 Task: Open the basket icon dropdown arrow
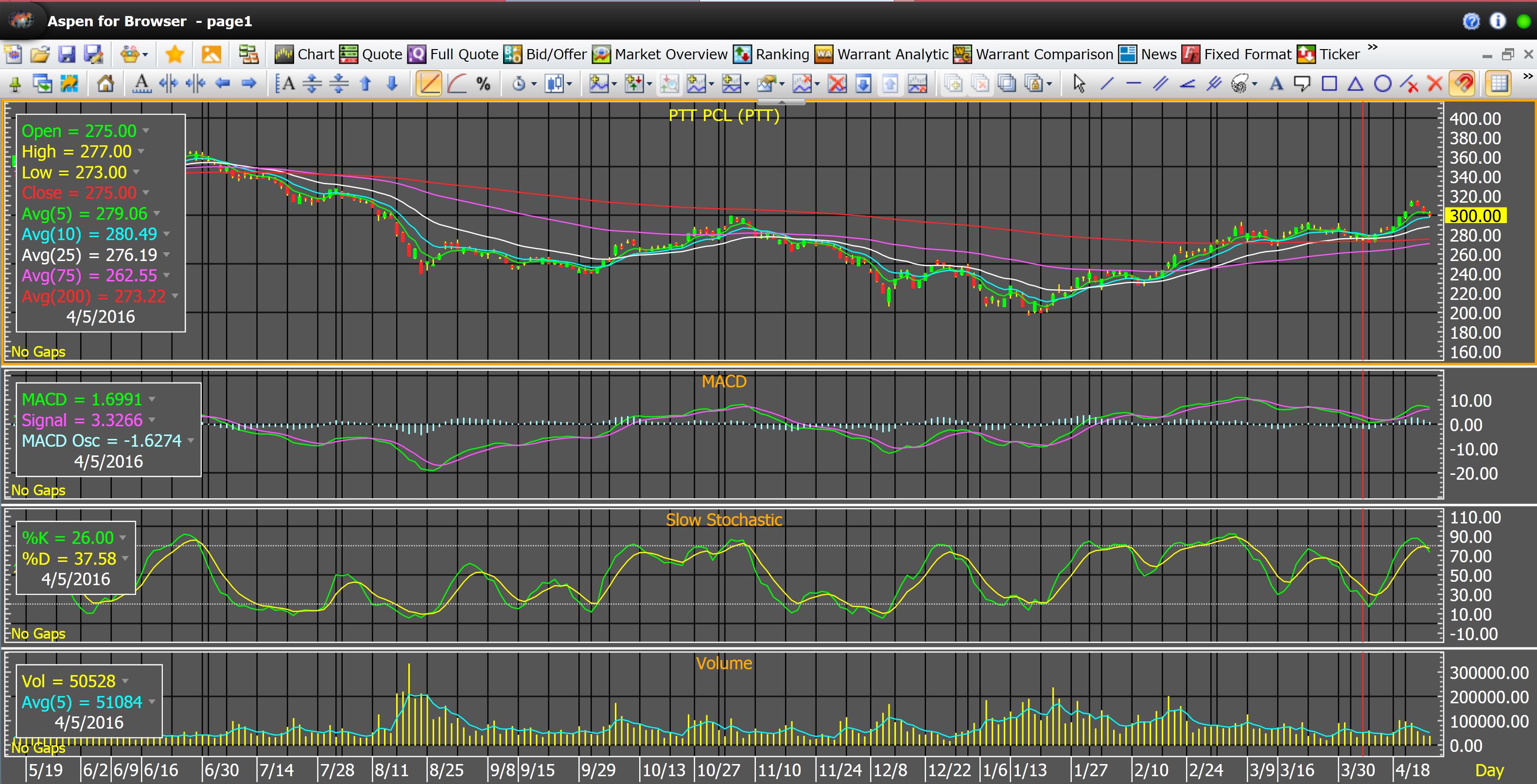tap(145, 55)
